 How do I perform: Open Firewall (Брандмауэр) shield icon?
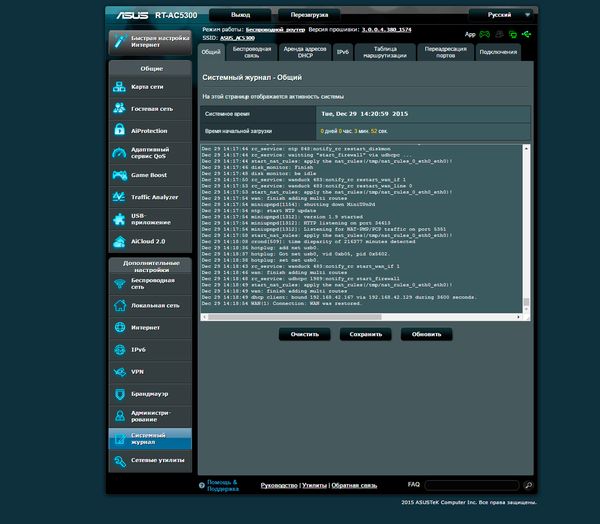(120, 394)
